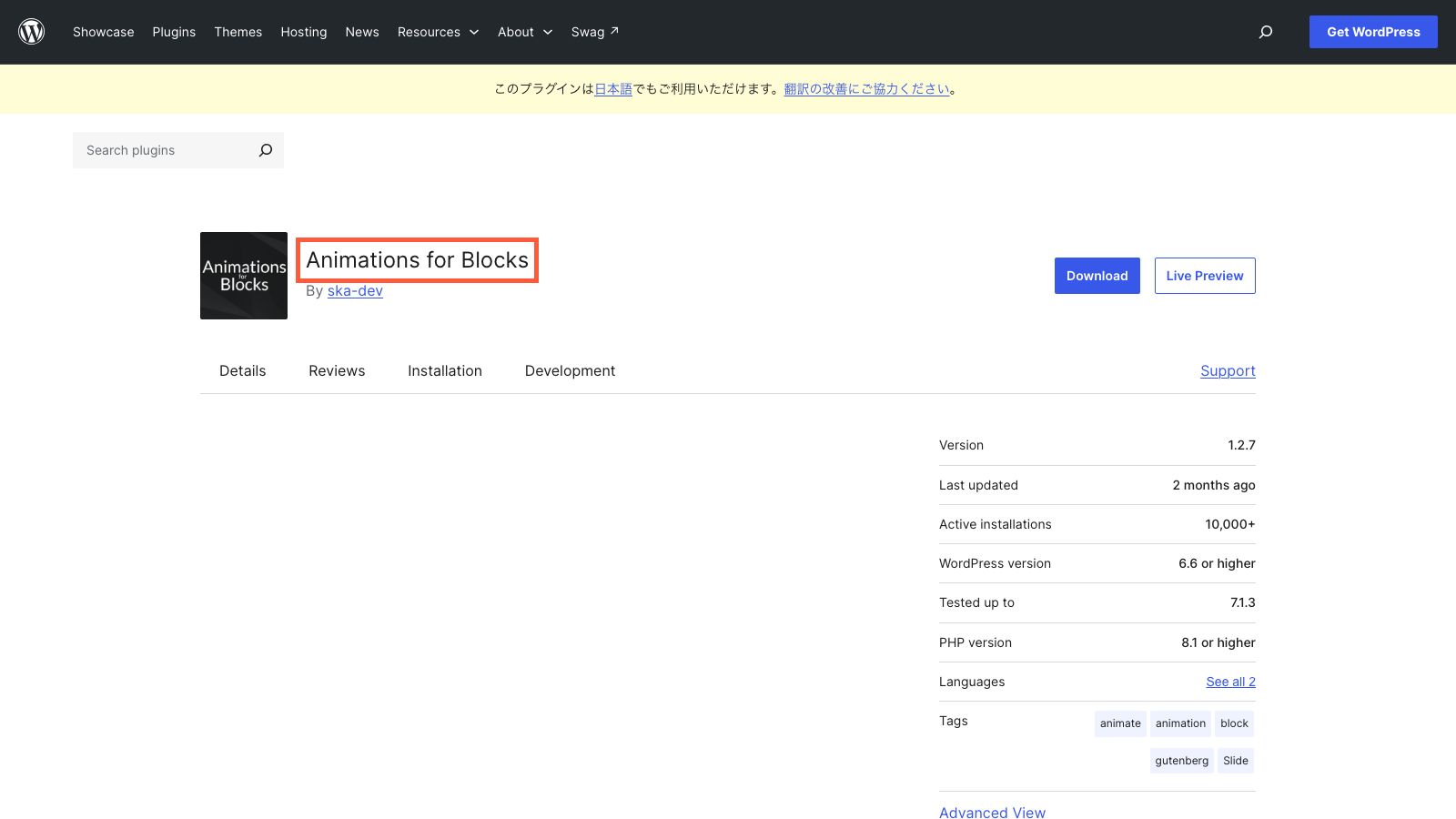
Task: Switch to the Reviews tab
Action: (x=337, y=371)
